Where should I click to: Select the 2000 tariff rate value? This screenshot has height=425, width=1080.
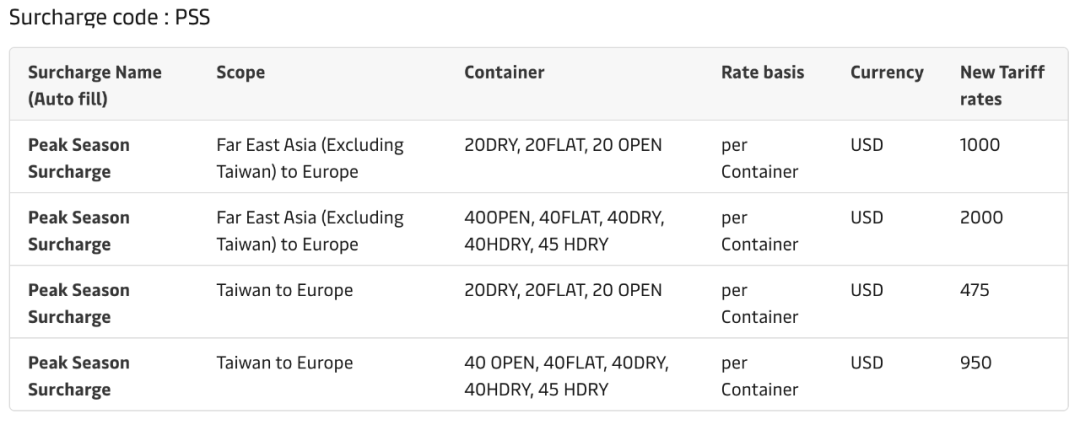pos(981,217)
